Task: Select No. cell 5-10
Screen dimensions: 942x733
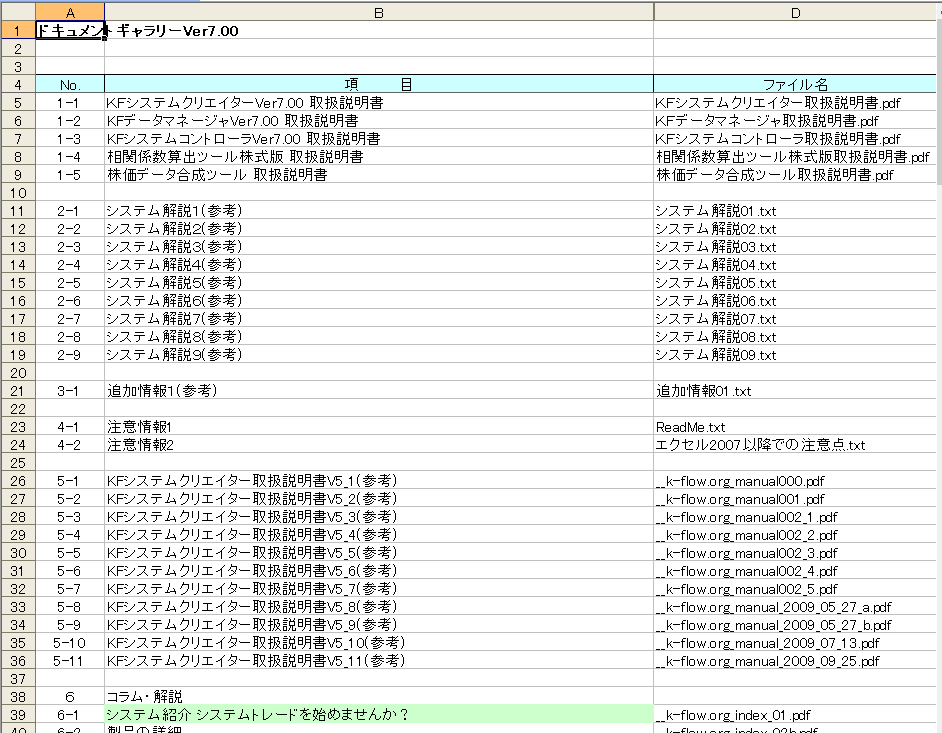Action: click(70, 643)
